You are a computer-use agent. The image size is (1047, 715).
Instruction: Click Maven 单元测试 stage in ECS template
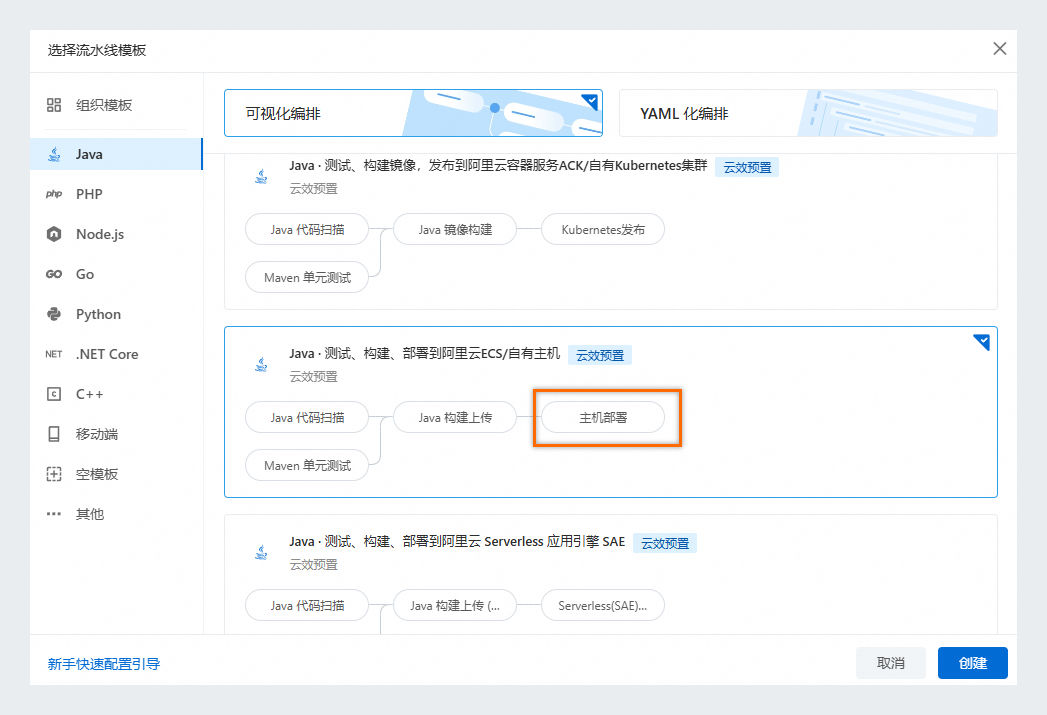tap(307, 465)
